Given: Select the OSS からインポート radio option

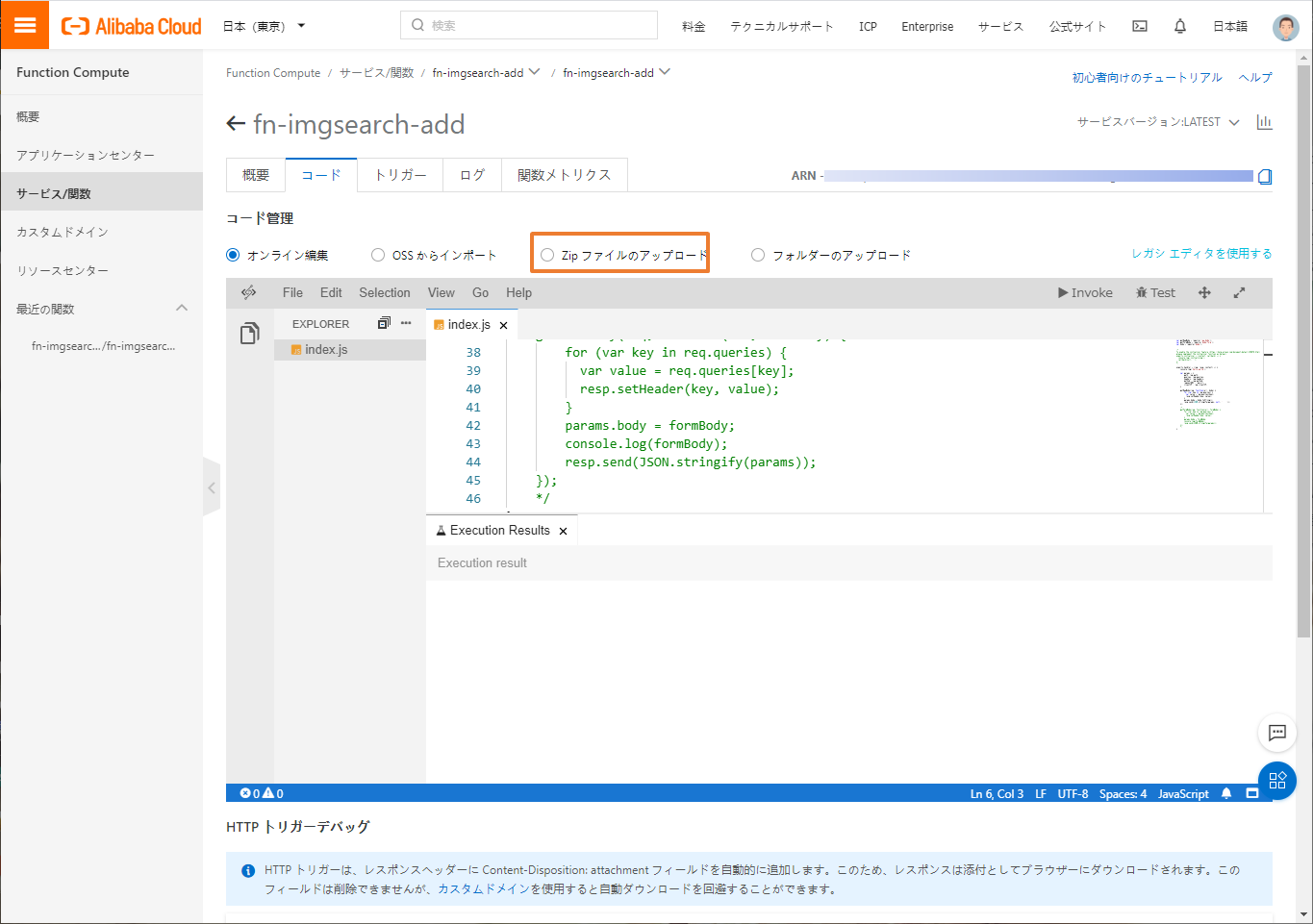Looking at the screenshot, I should 378,255.
